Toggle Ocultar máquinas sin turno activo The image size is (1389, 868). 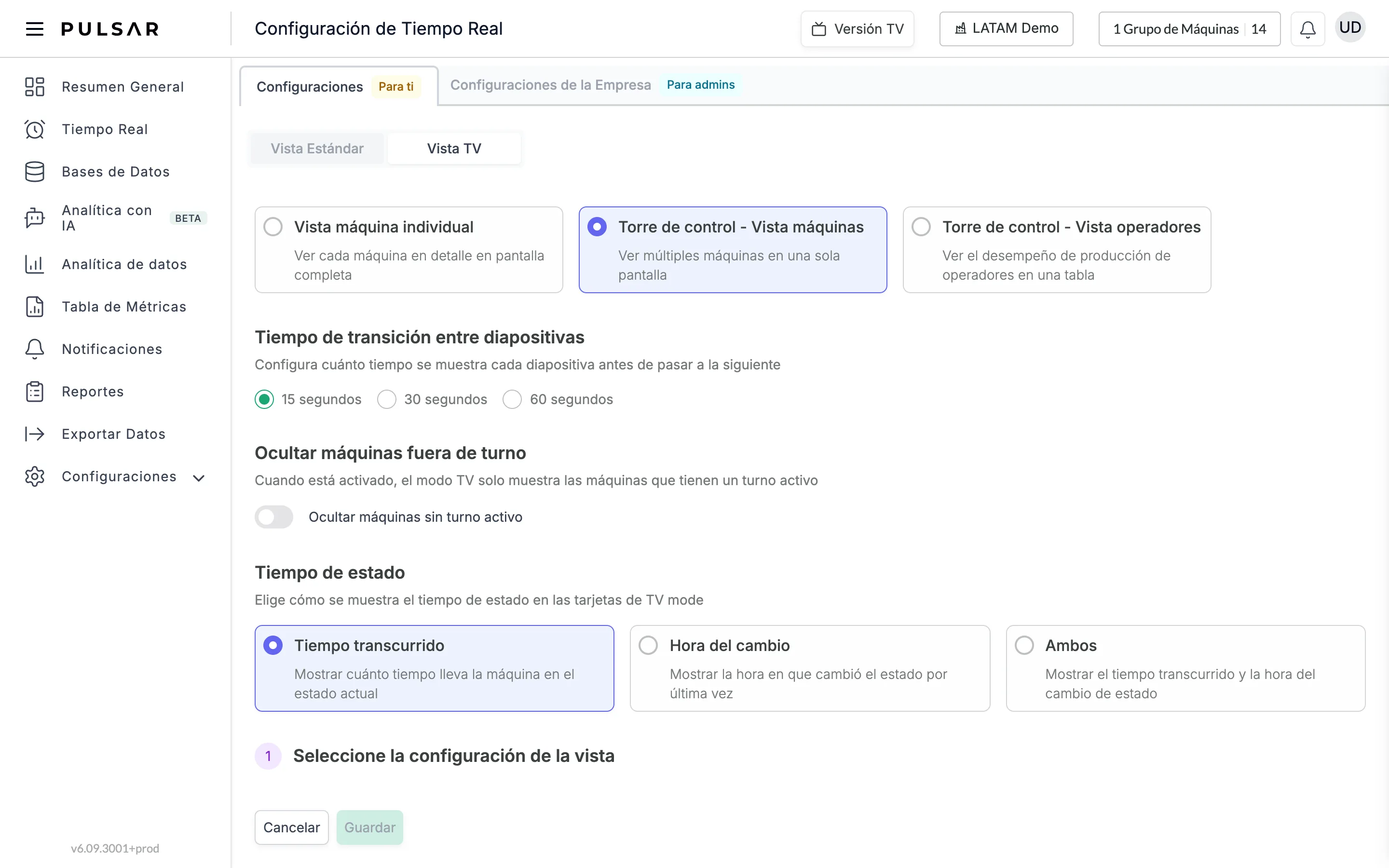click(274, 516)
